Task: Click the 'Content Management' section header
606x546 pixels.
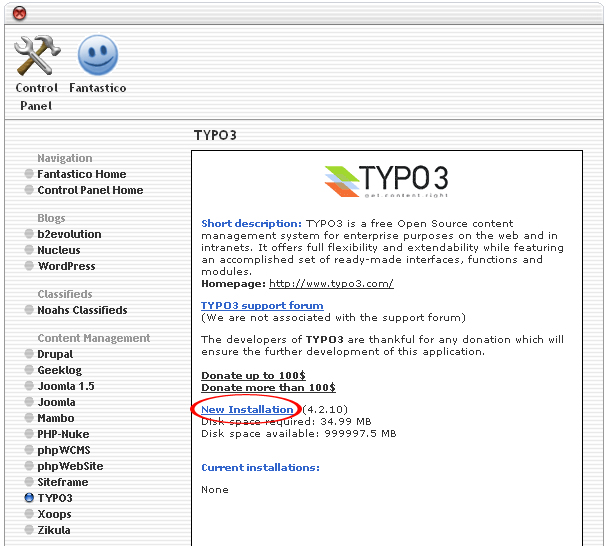Action: click(94, 338)
